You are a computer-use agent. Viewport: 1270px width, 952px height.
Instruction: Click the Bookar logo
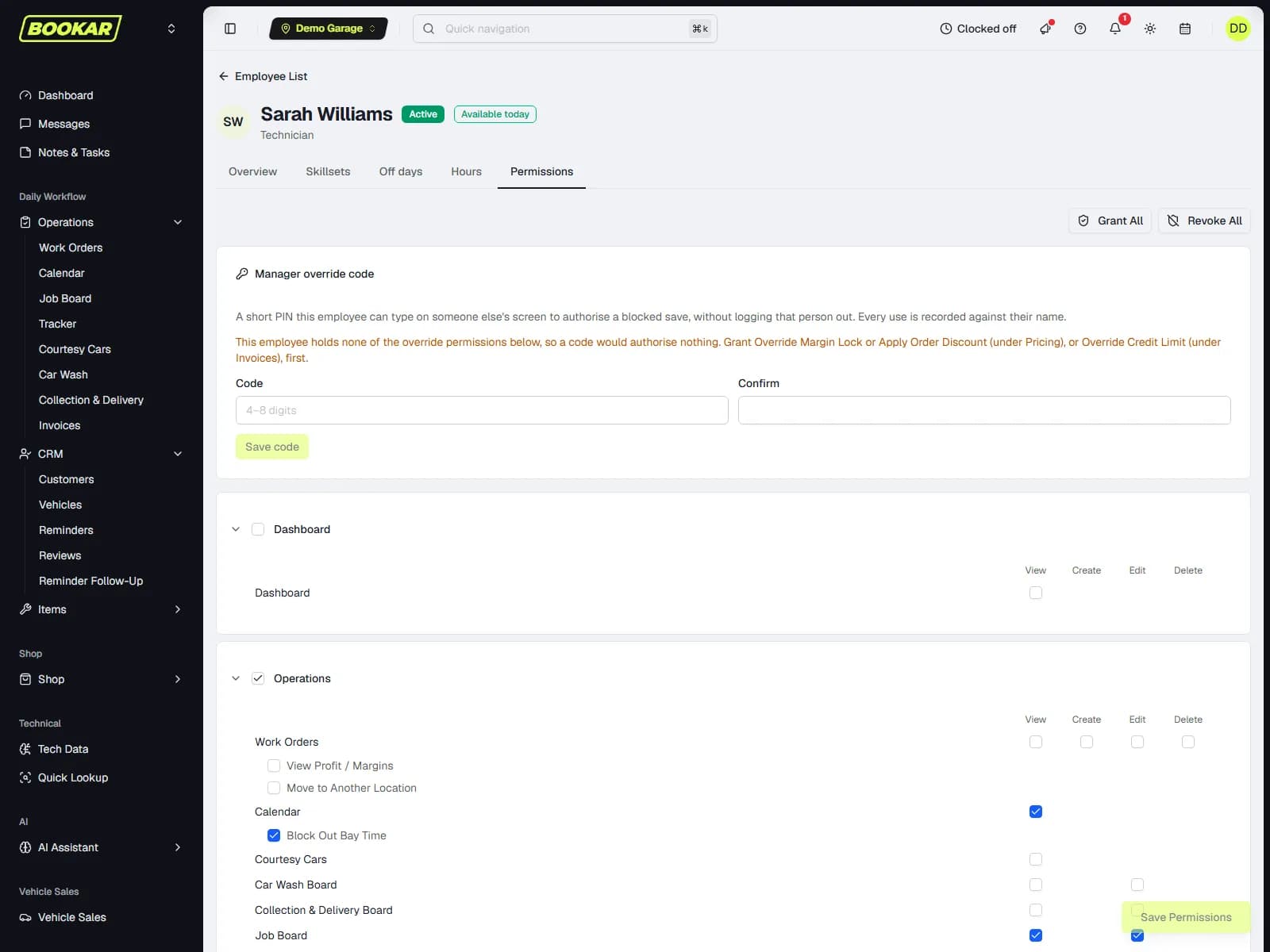pos(71,29)
